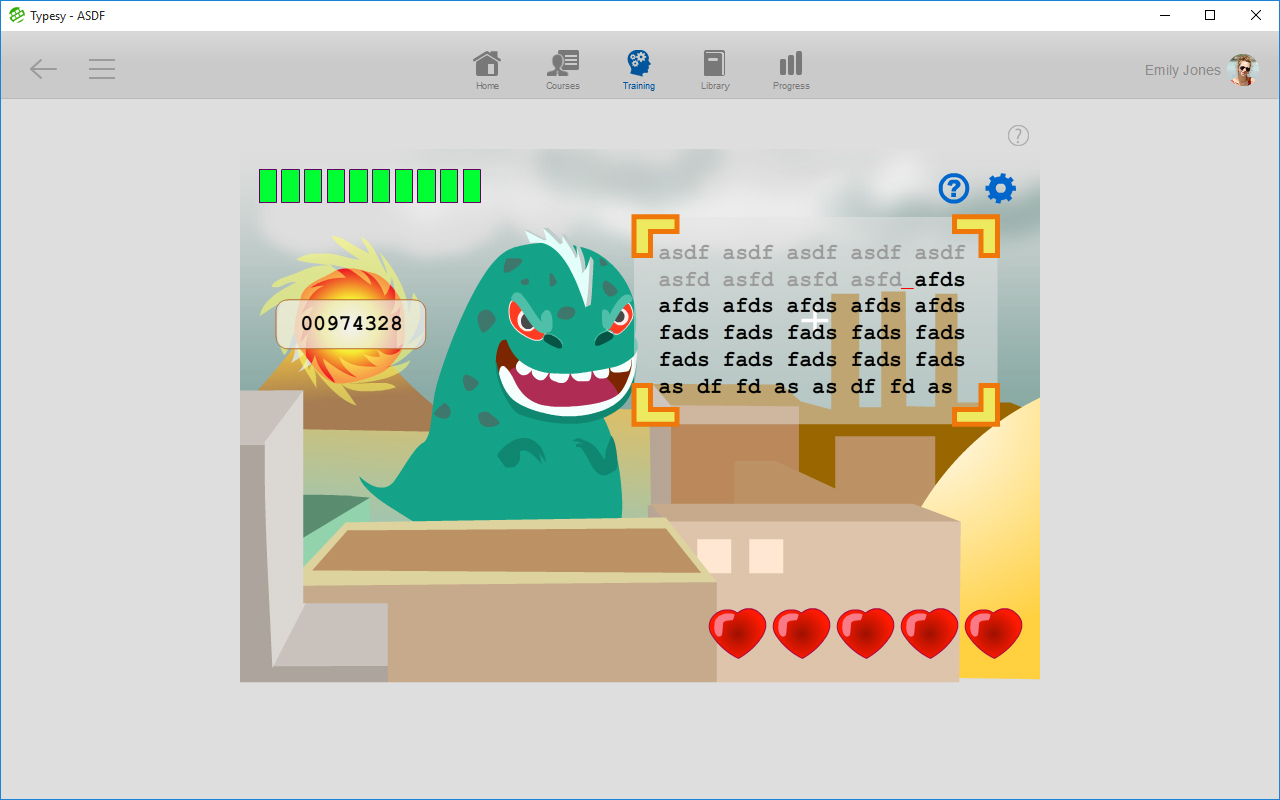Open Emily Jones profile avatar
The image size is (1280, 800).
click(x=1242, y=70)
